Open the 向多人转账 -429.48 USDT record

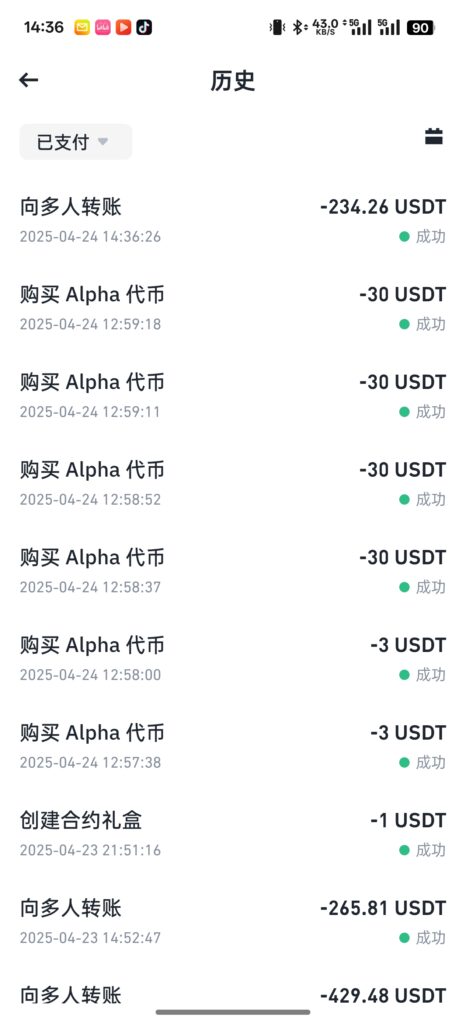click(x=233, y=996)
